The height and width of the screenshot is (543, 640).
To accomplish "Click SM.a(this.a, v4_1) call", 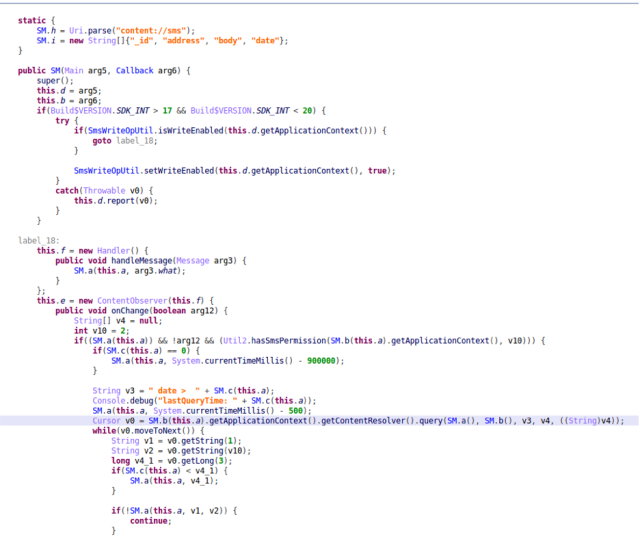I will tap(174, 481).
